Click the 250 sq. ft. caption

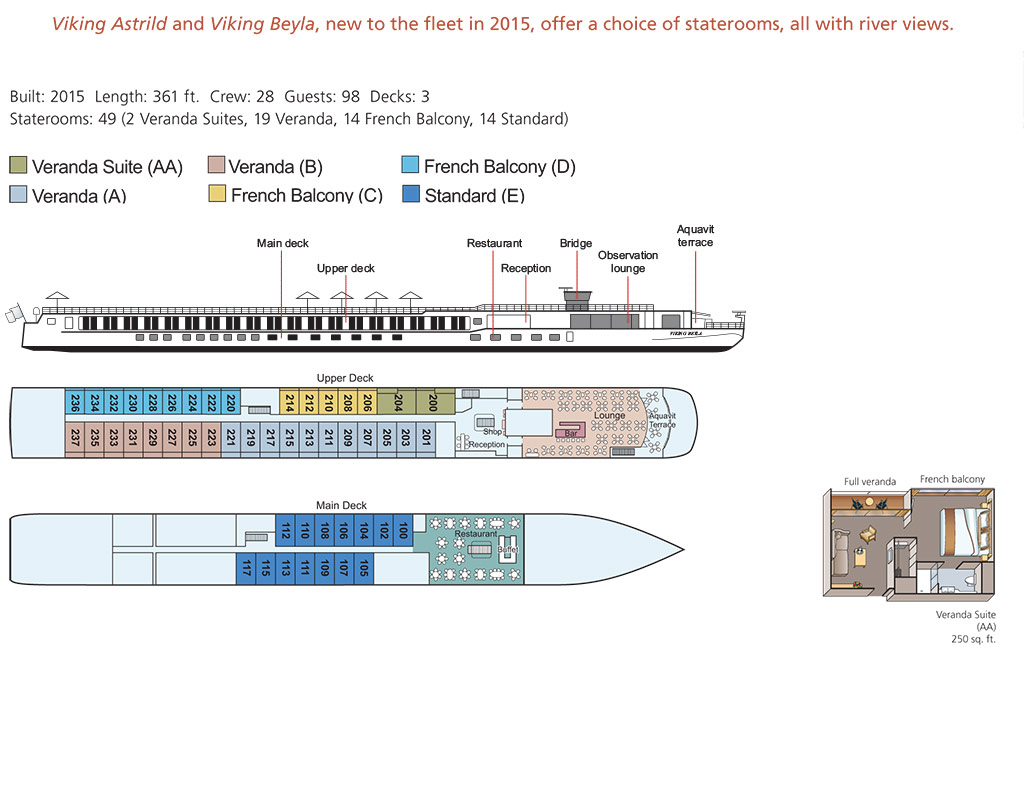click(973, 639)
